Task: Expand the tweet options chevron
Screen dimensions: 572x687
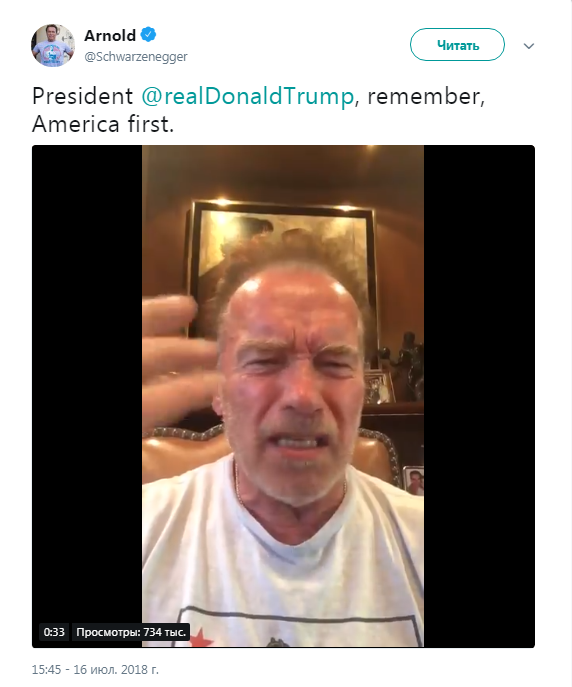Action: pyautogui.click(x=529, y=46)
